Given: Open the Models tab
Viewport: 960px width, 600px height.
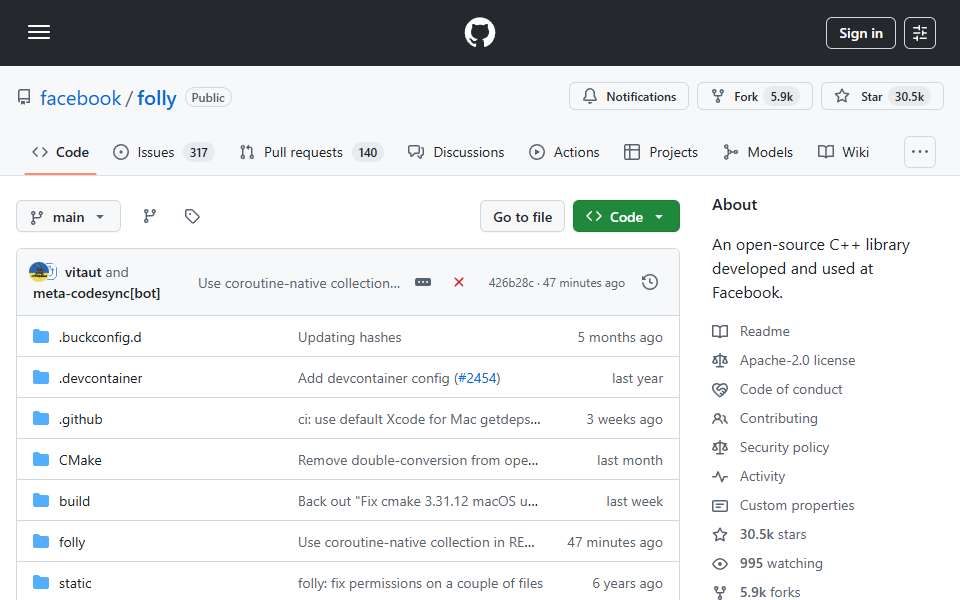Looking at the screenshot, I should click(757, 152).
